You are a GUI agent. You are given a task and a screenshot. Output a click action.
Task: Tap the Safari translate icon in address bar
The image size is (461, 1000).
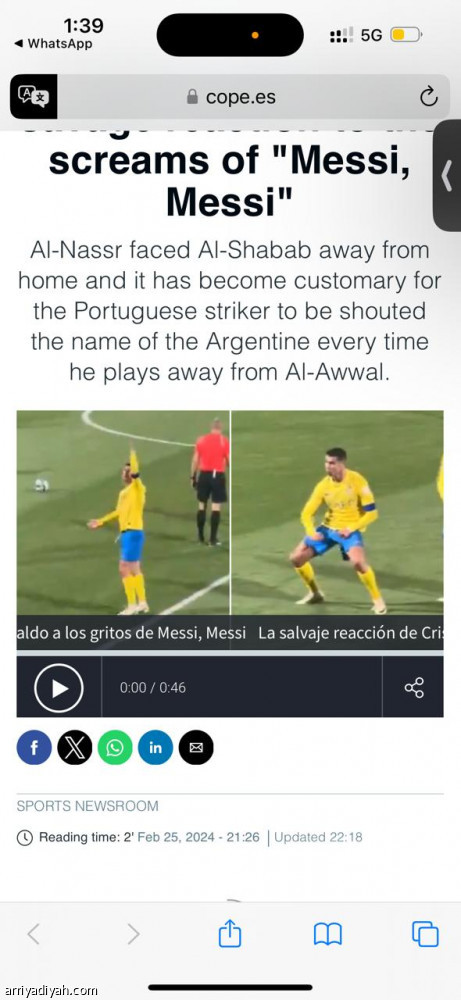[x=33, y=96]
